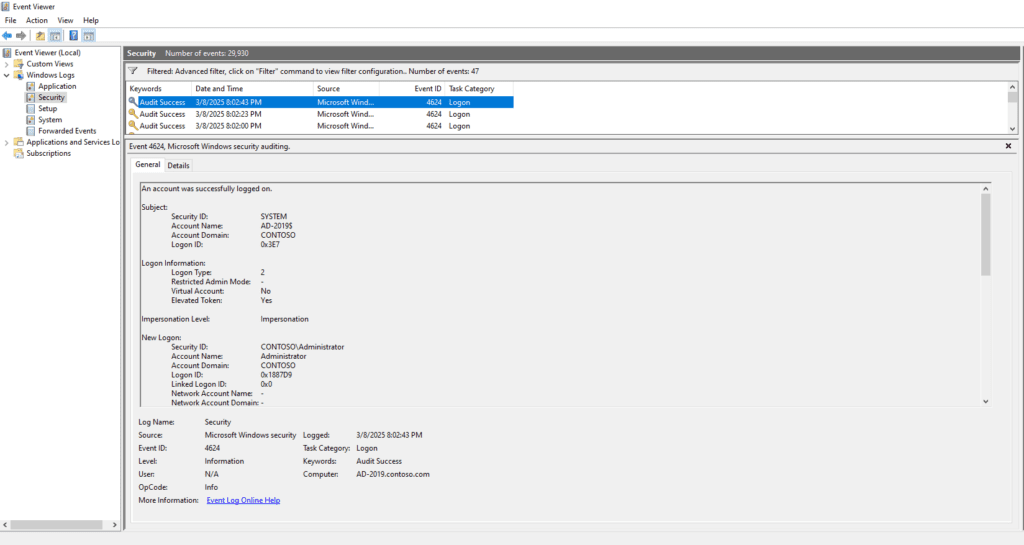Close the event preview pane
1024x545 pixels.
[x=1008, y=146]
